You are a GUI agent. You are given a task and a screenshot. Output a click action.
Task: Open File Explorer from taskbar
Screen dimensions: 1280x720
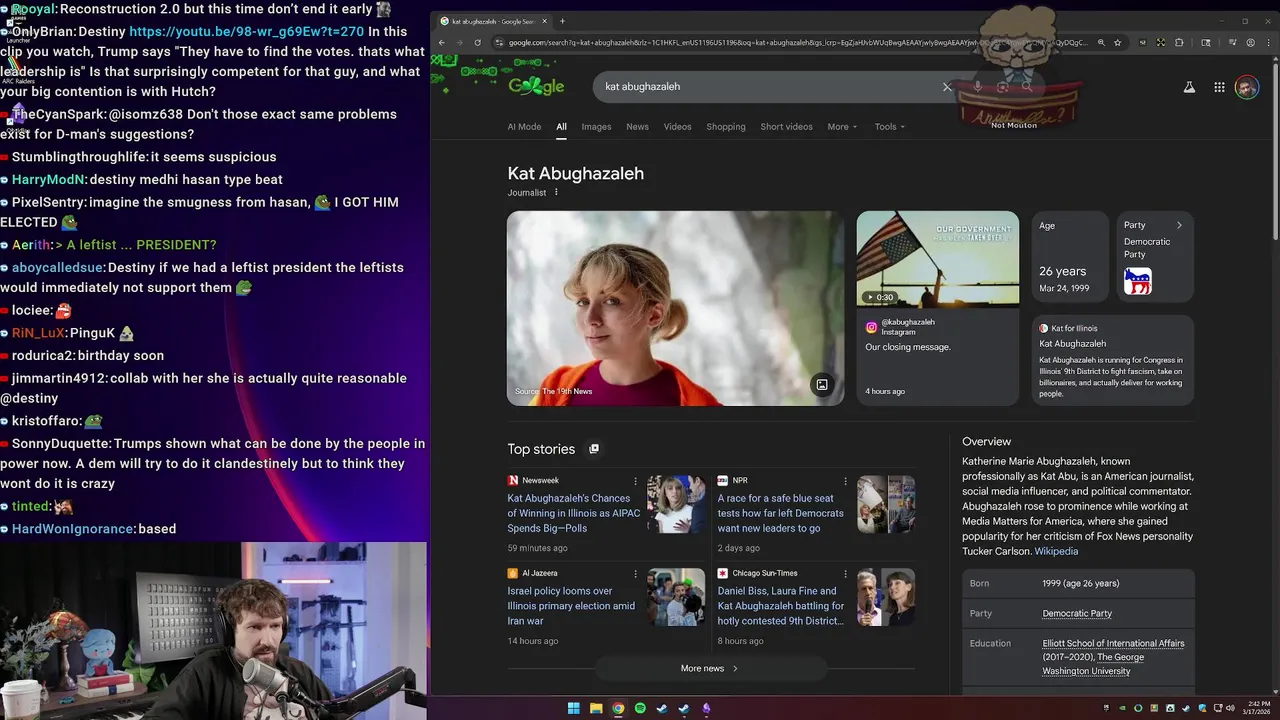coord(596,709)
